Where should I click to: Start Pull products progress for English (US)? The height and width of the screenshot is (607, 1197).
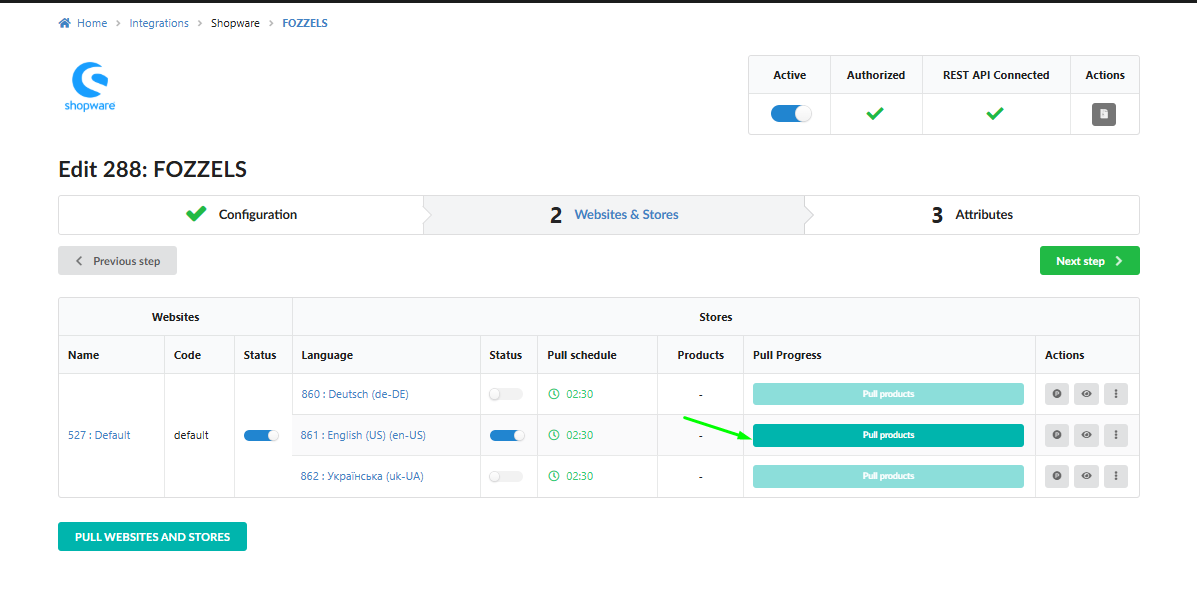coord(888,435)
